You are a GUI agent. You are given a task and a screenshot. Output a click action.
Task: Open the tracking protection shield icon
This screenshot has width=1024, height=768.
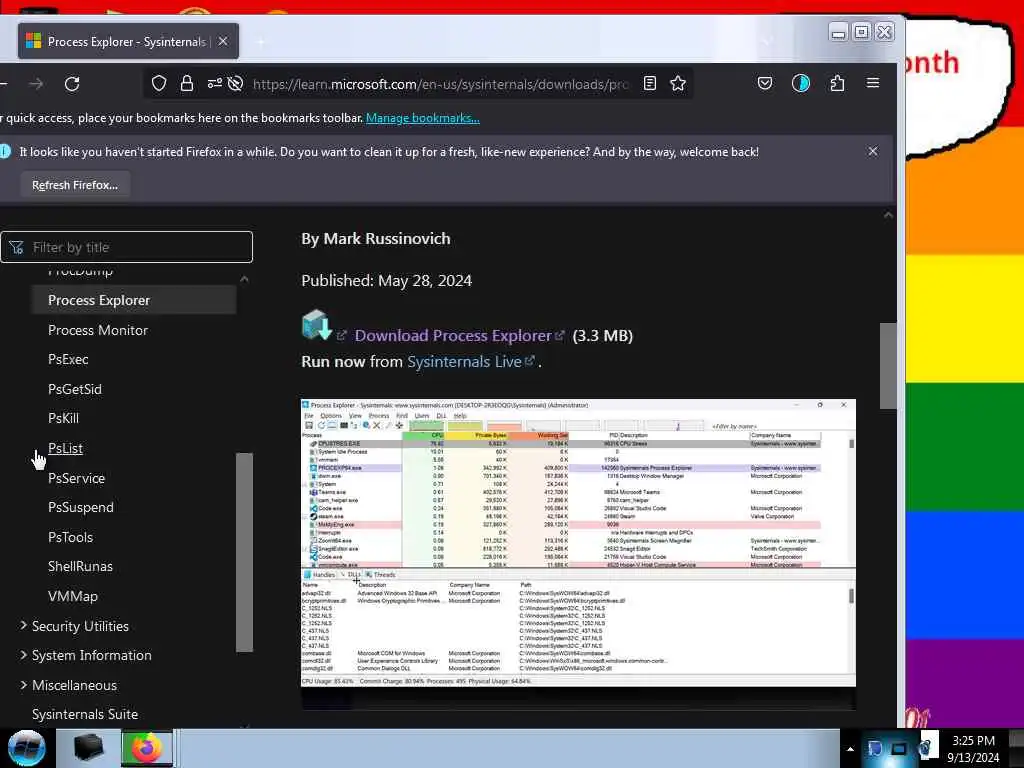coord(159,84)
